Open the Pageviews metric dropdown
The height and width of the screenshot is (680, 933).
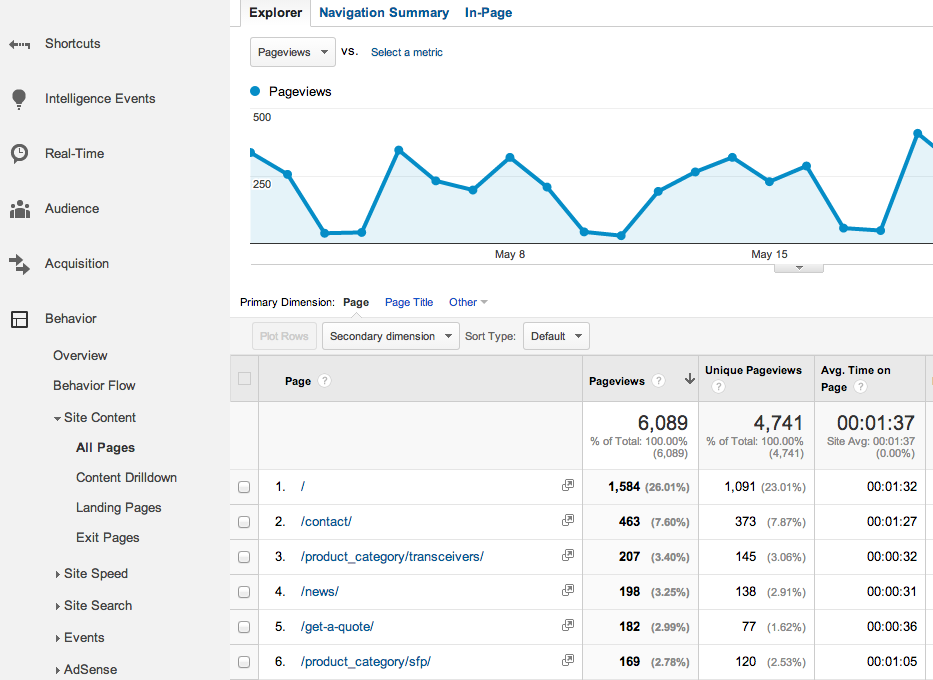(x=292, y=51)
